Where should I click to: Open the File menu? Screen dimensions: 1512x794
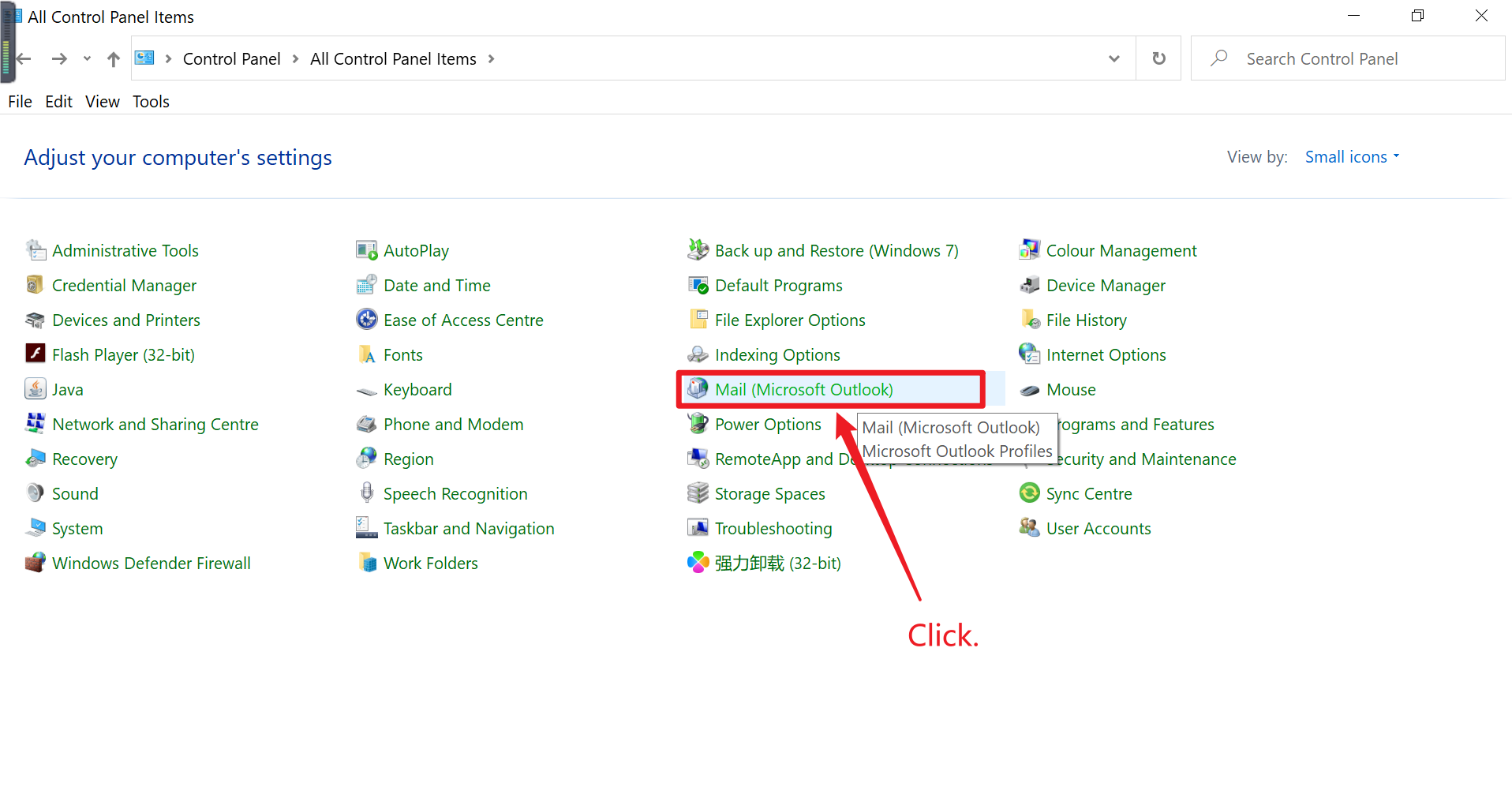pyautogui.click(x=20, y=101)
